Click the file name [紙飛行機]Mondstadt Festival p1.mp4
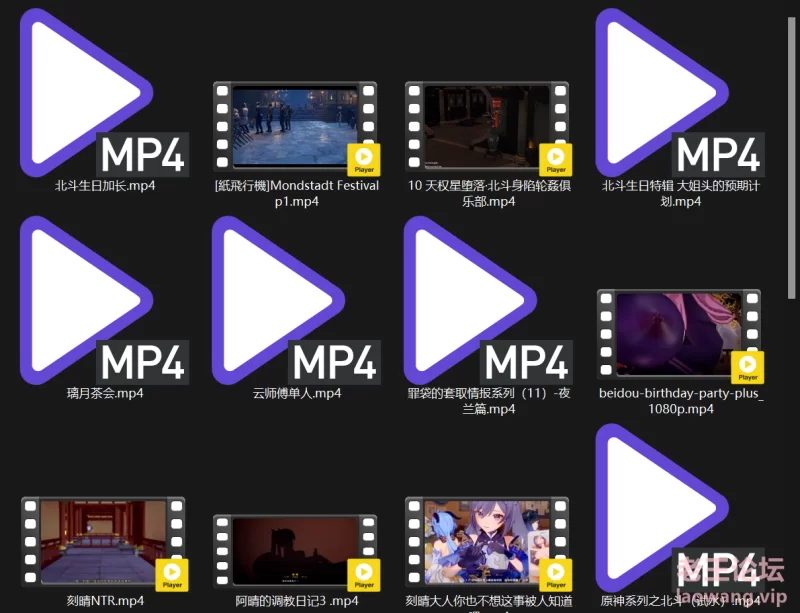This screenshot has height=613, width=800. click(296, 193)
